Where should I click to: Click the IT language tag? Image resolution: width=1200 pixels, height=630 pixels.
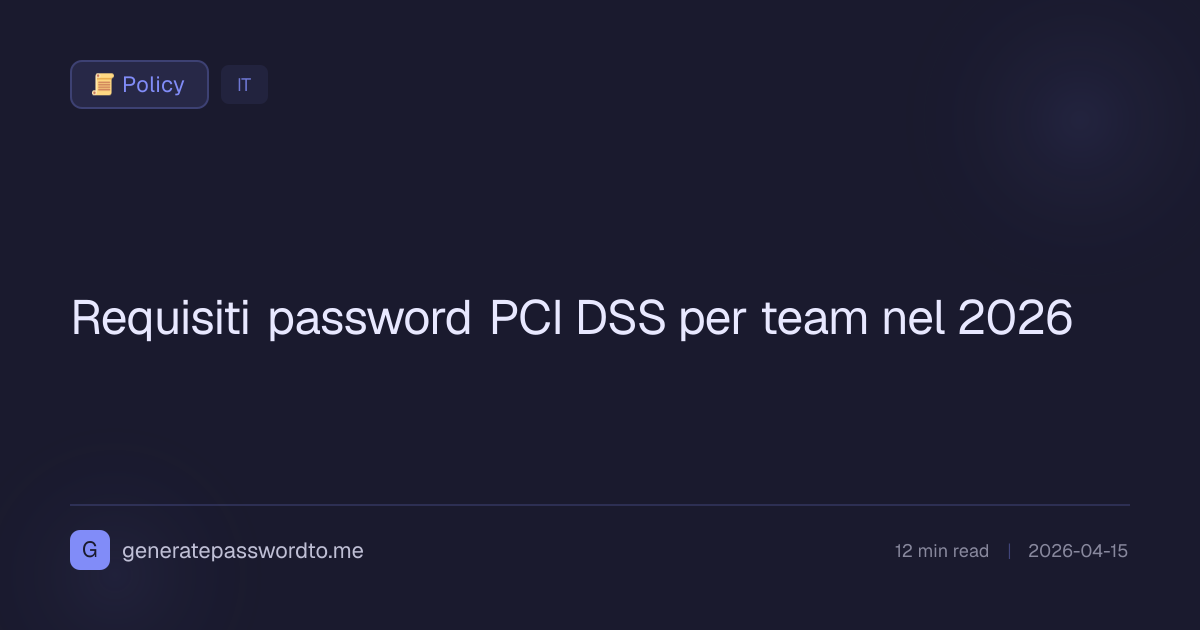tap(244, 85)
